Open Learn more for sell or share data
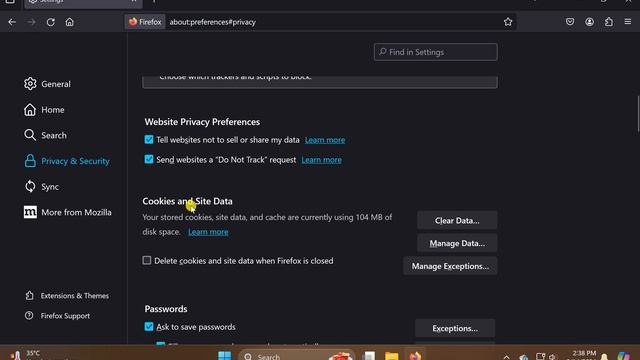 pos(325,140)
